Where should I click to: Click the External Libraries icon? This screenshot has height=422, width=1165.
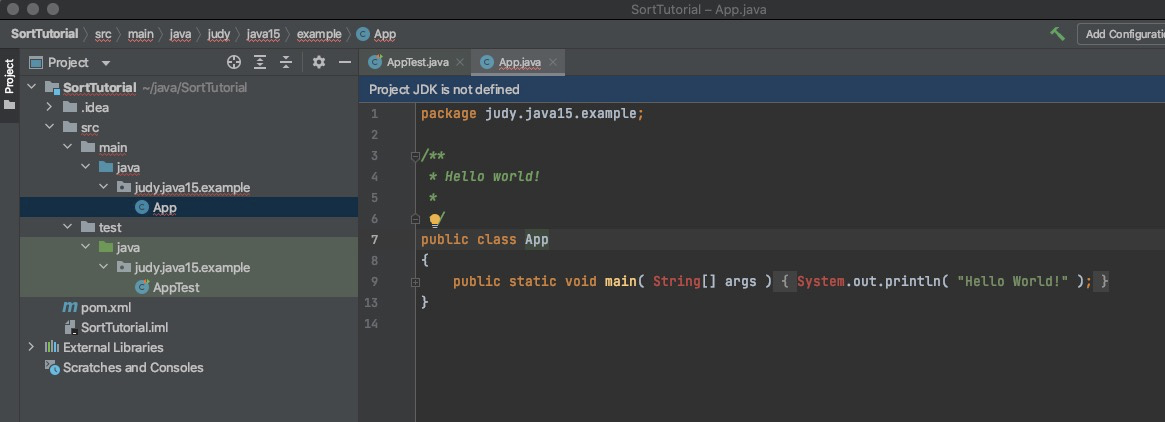coord(52,347)
